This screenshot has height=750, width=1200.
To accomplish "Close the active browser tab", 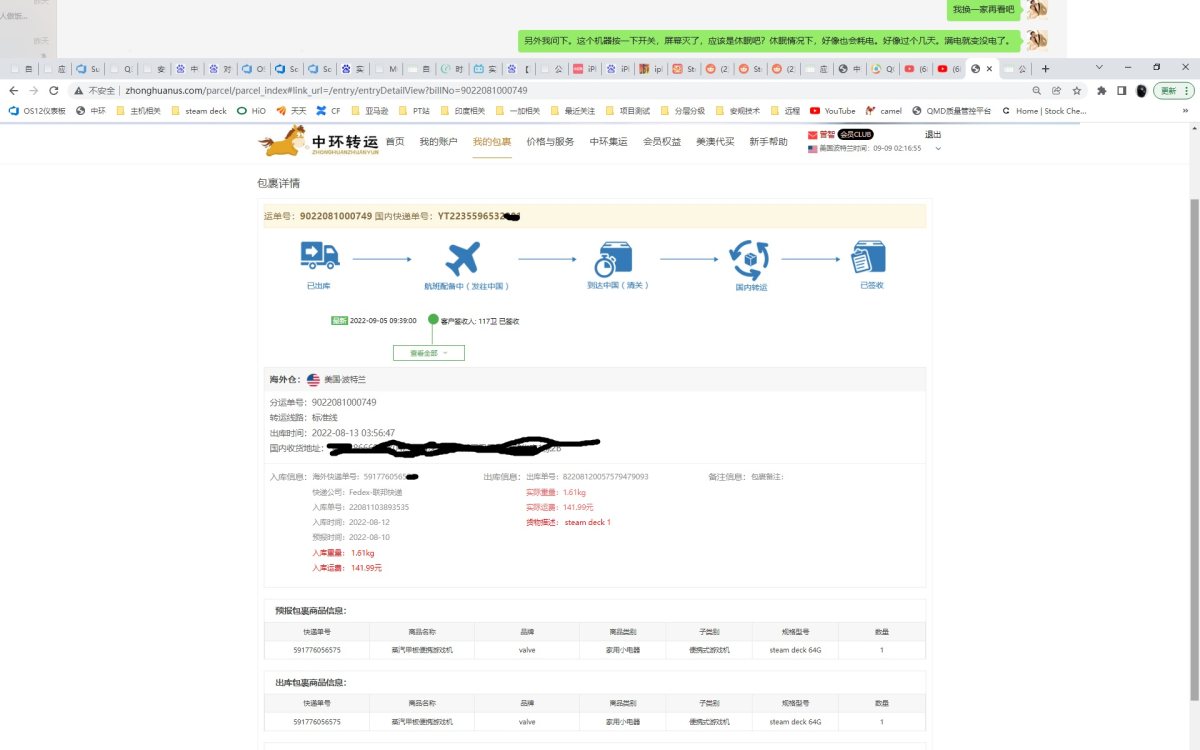I will [x=990, y=69].
